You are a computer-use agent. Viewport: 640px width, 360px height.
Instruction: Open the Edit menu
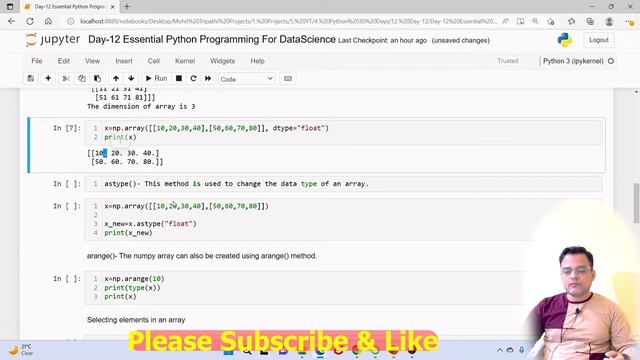tap(64, 61)
